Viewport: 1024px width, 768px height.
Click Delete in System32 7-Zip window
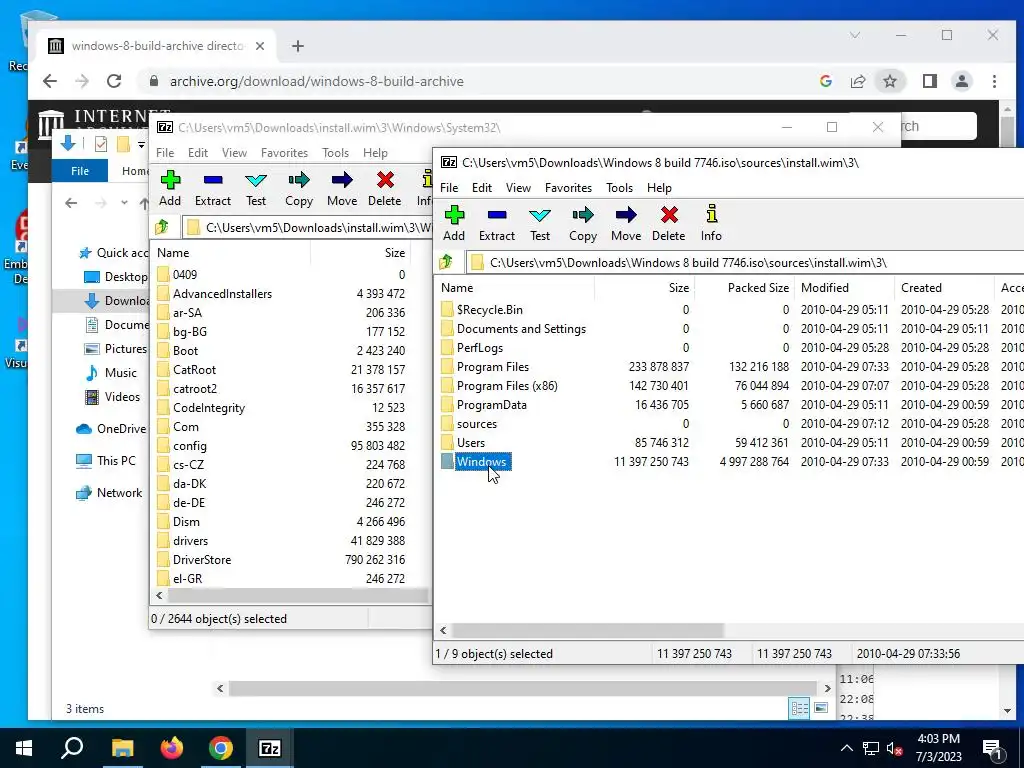pos(385,189)
